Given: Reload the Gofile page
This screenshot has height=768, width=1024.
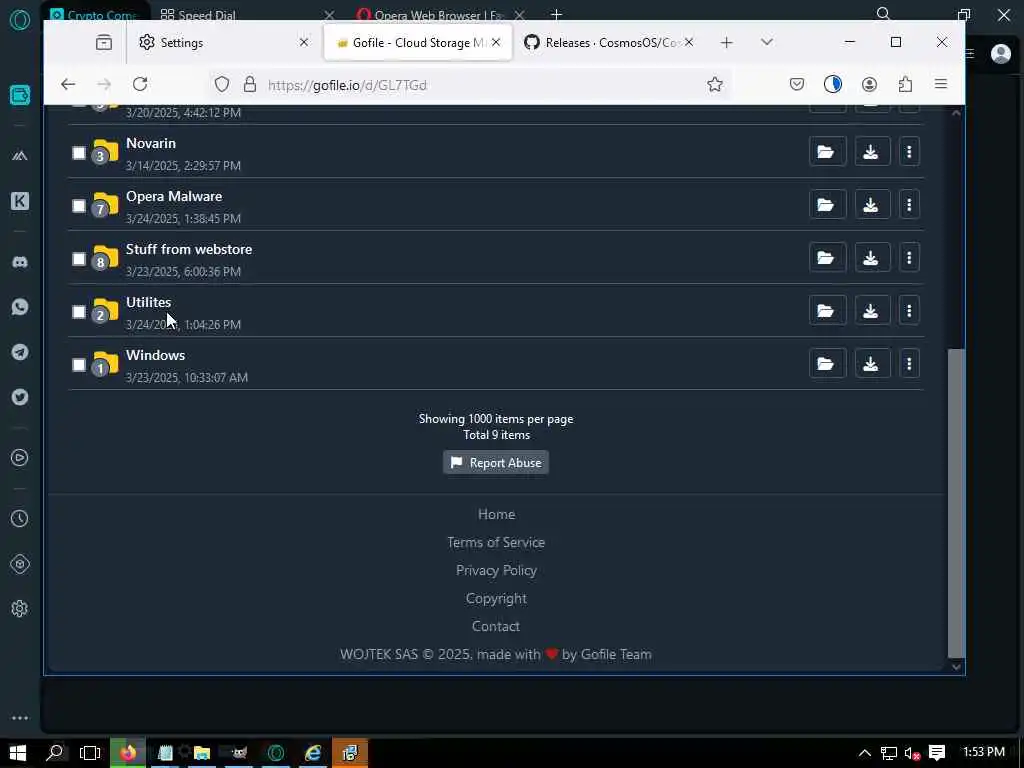Looking at the screenshot, I should pyautogui.click(x=140, y=84).
